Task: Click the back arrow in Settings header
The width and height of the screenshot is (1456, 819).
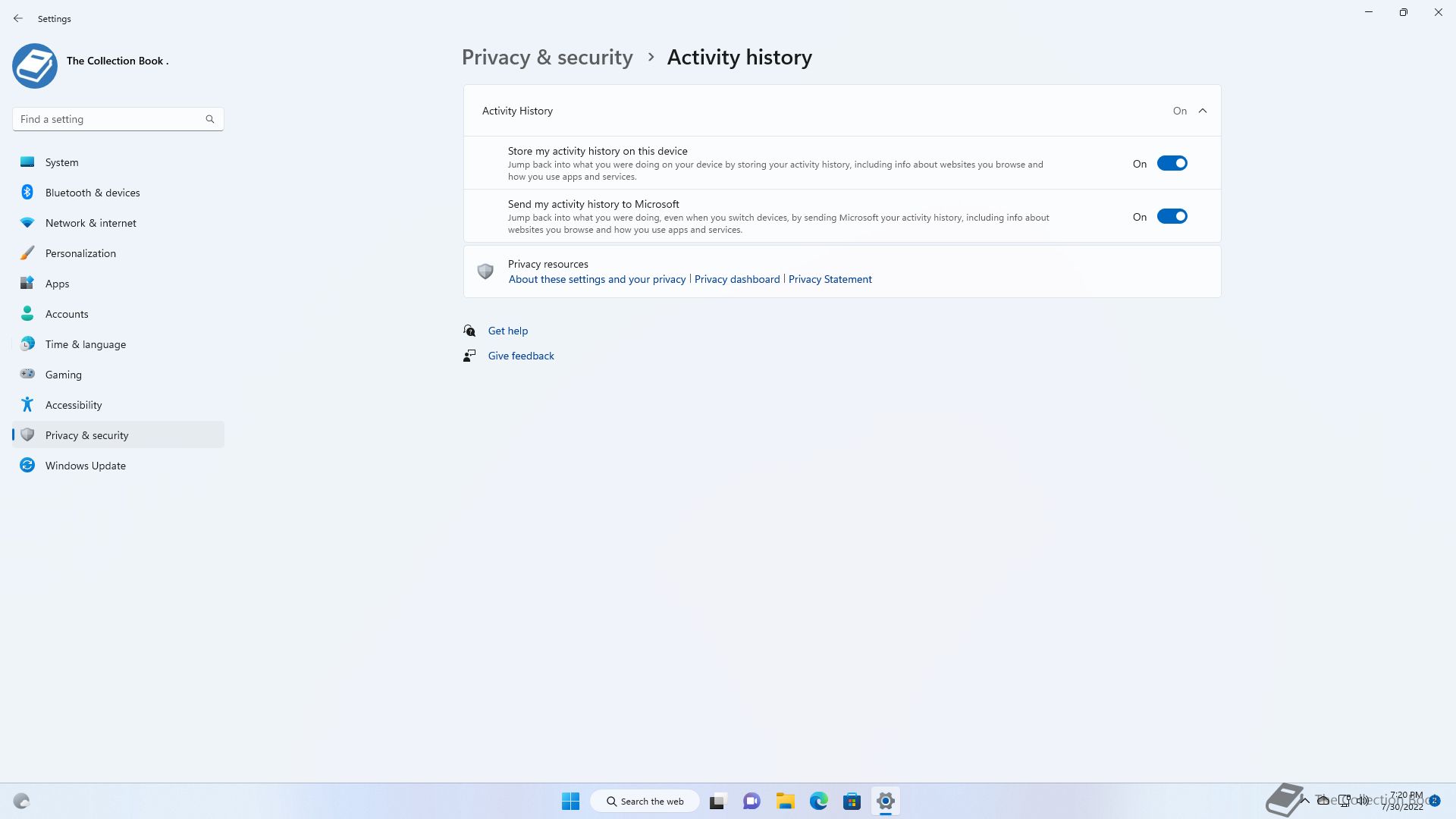Action: click(18, 18)
